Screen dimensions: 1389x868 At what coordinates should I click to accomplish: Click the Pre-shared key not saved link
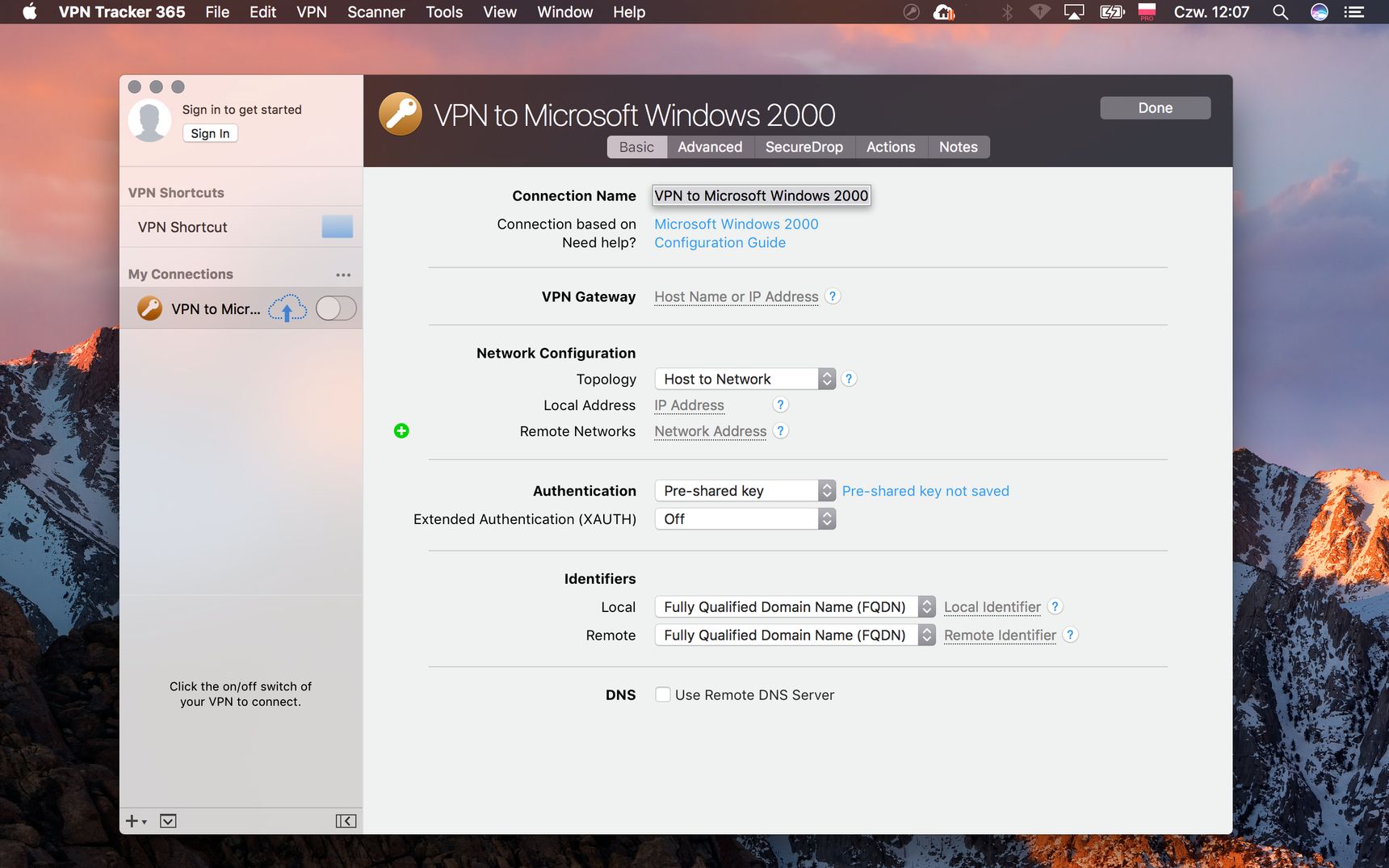click(x=925, y=491)
